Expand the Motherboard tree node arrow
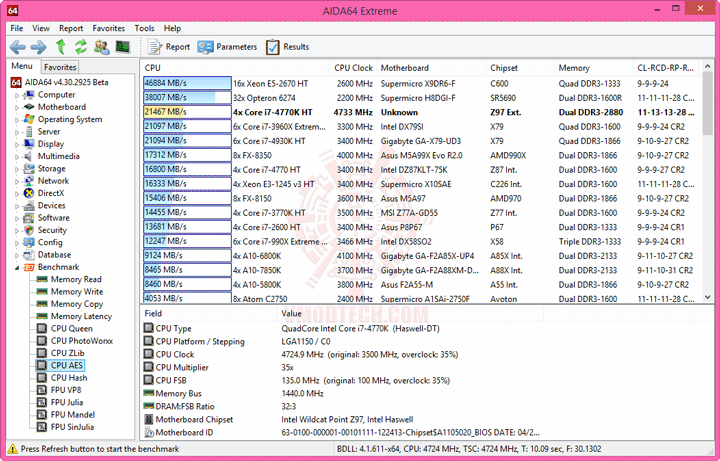The width and height of the screenshot is (720, 461). [x=17, y=108]
